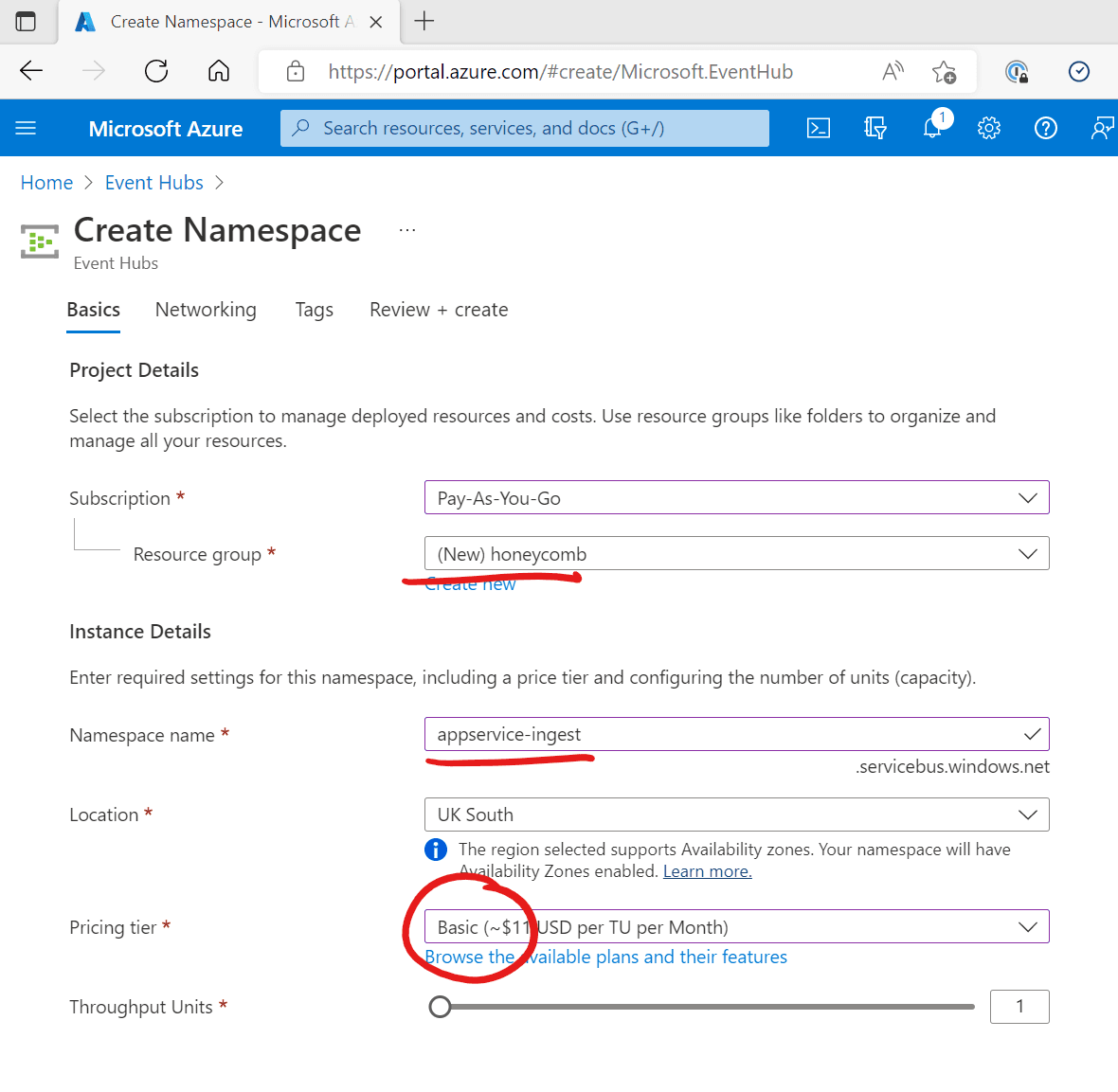Image resolution: width=1118 pixels, height=1092 pixels.
Task: Open the Tags tab
Action: click(314, 310)
